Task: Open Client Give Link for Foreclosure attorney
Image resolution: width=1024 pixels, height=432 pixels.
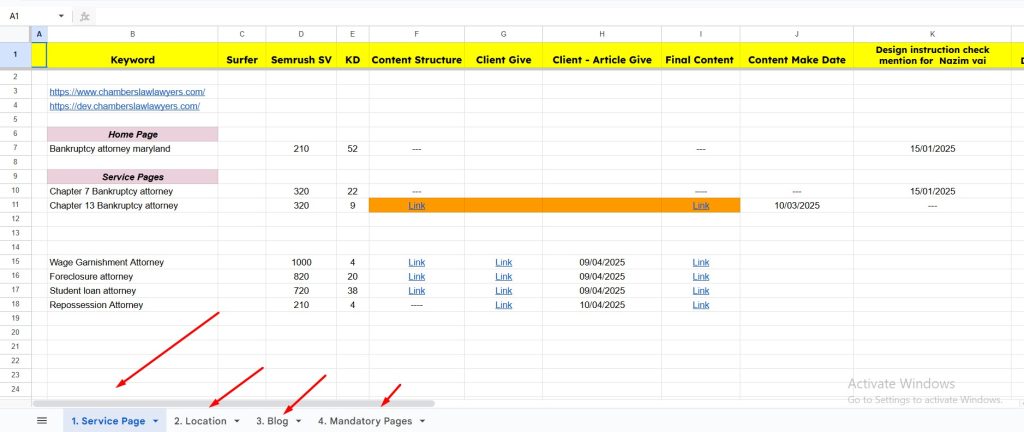Action: (504, 277)
